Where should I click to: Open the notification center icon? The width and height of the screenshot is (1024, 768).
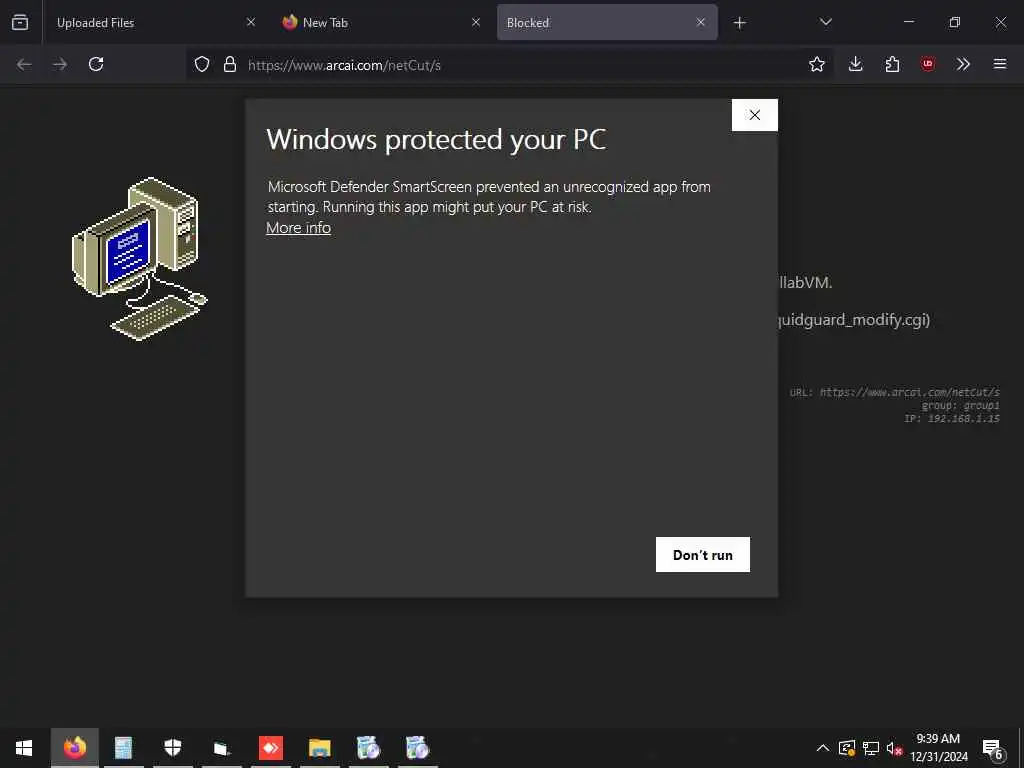point(993,748)
